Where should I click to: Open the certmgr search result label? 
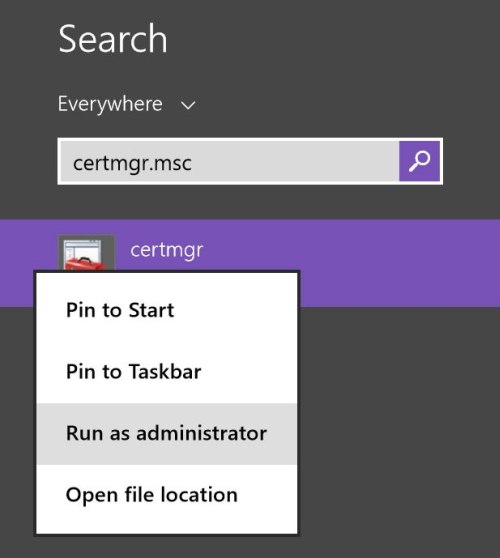(x=167, y=251)
